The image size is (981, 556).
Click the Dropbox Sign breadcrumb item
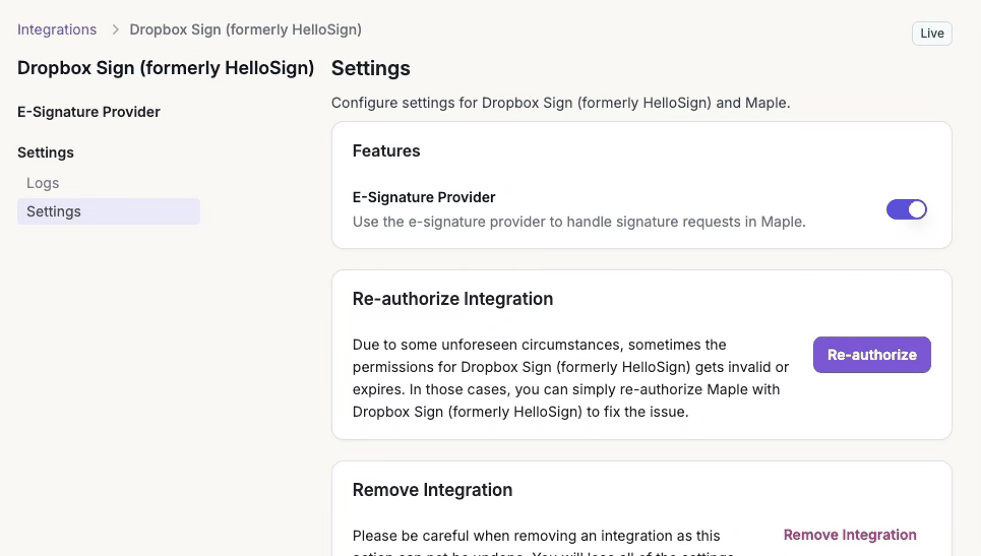(x=245, y=30)
